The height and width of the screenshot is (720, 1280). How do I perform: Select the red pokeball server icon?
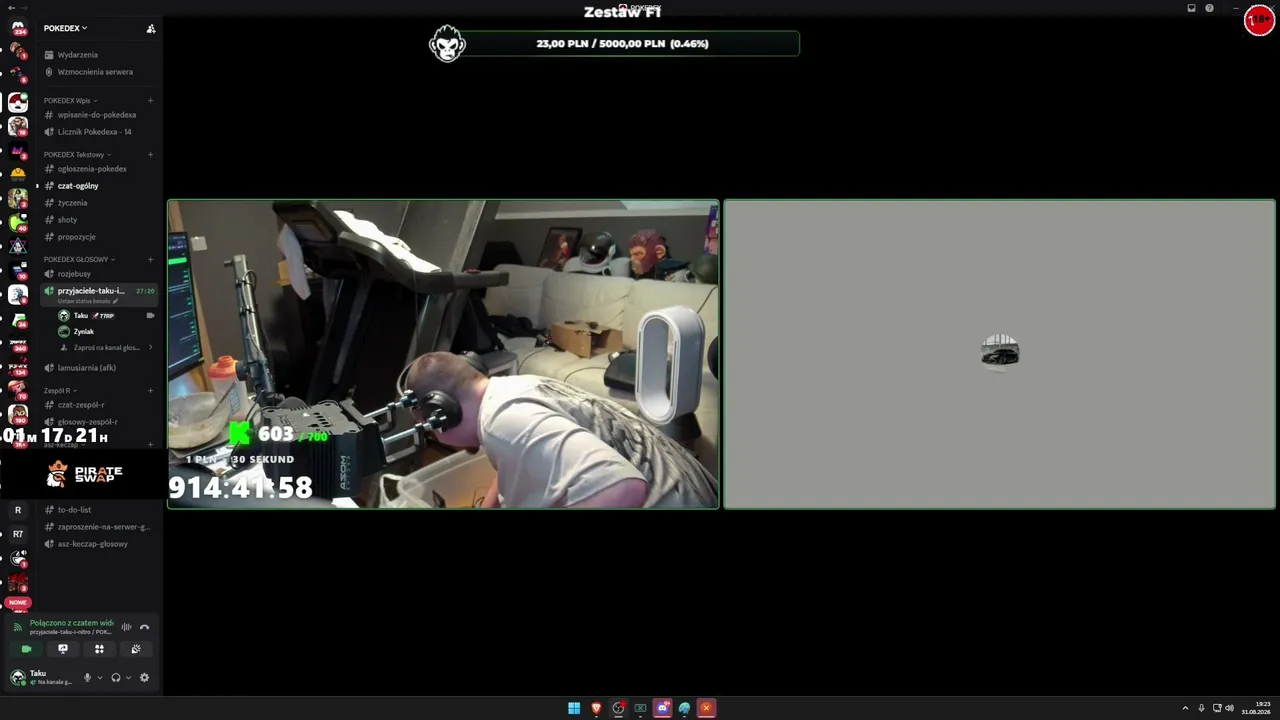[x=18, y=102]
